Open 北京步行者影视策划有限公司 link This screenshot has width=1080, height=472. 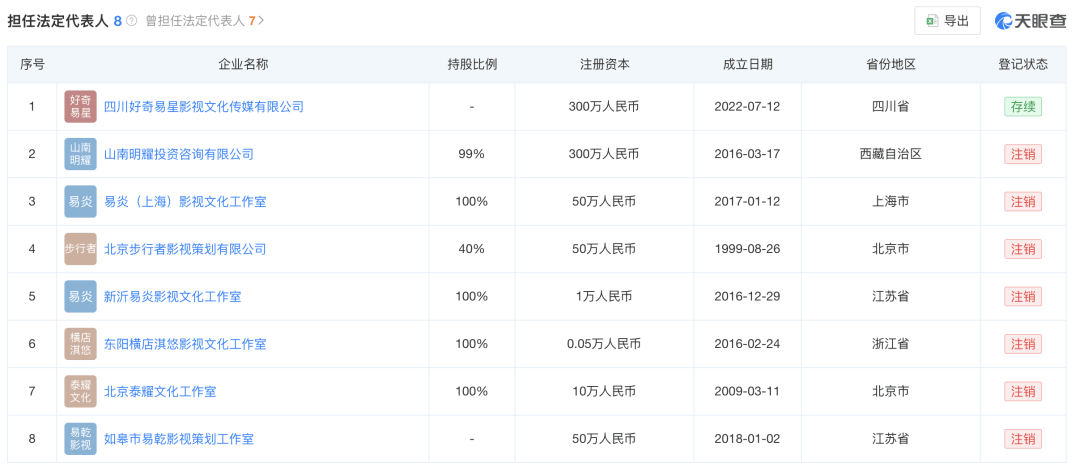coord(185,249)
